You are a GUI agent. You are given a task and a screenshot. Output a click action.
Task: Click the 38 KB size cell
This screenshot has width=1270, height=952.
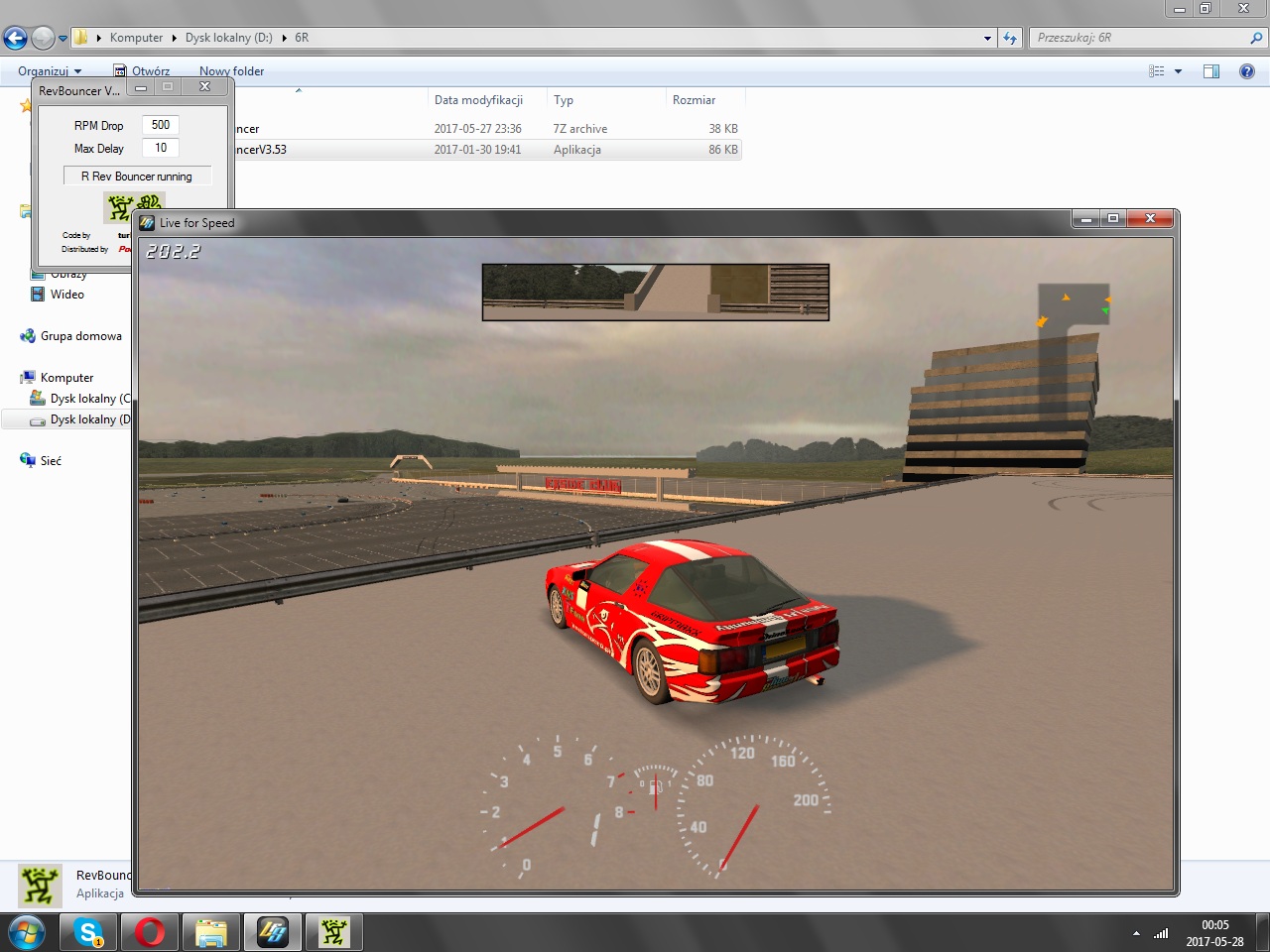[x=723, y=129]
